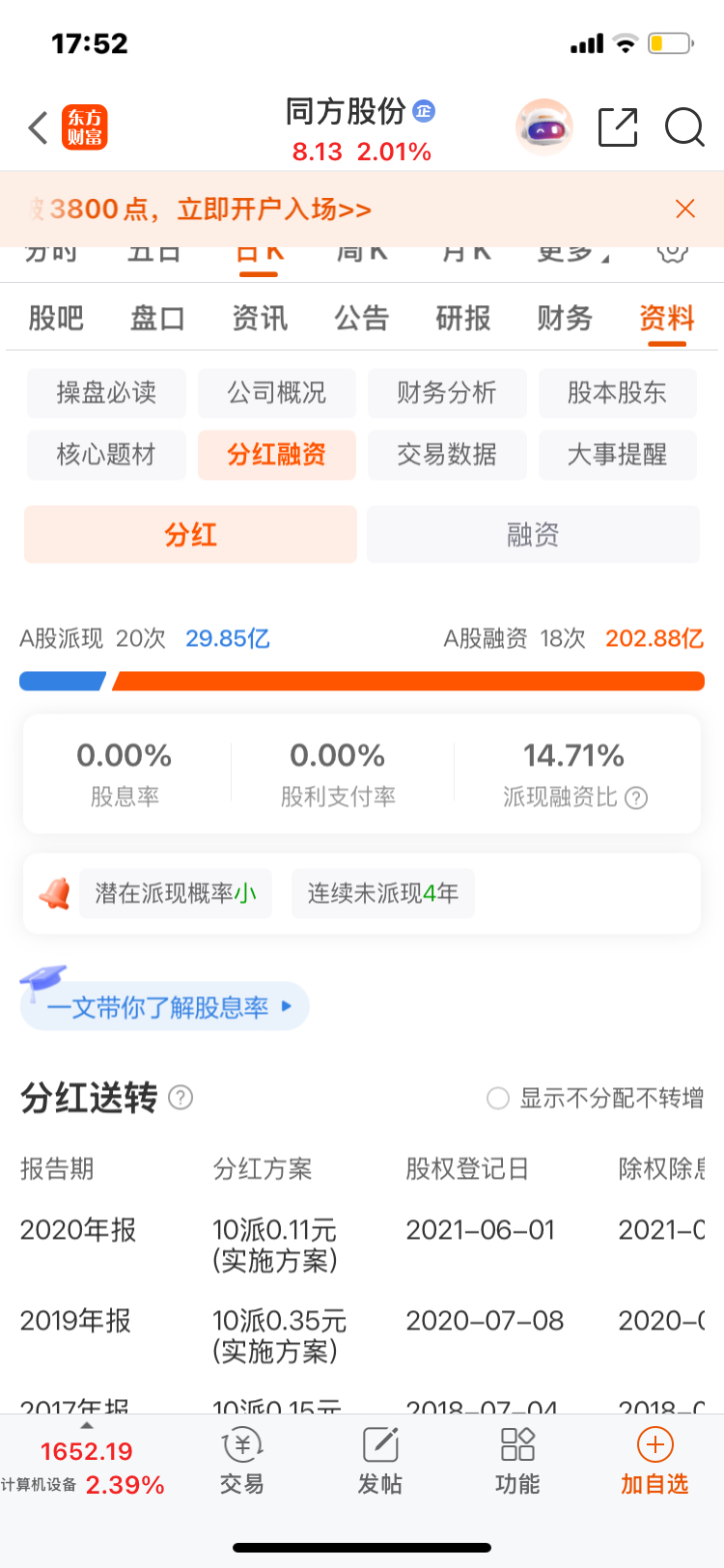
Task: Close the orange promo banner
Action: [685, 209]
